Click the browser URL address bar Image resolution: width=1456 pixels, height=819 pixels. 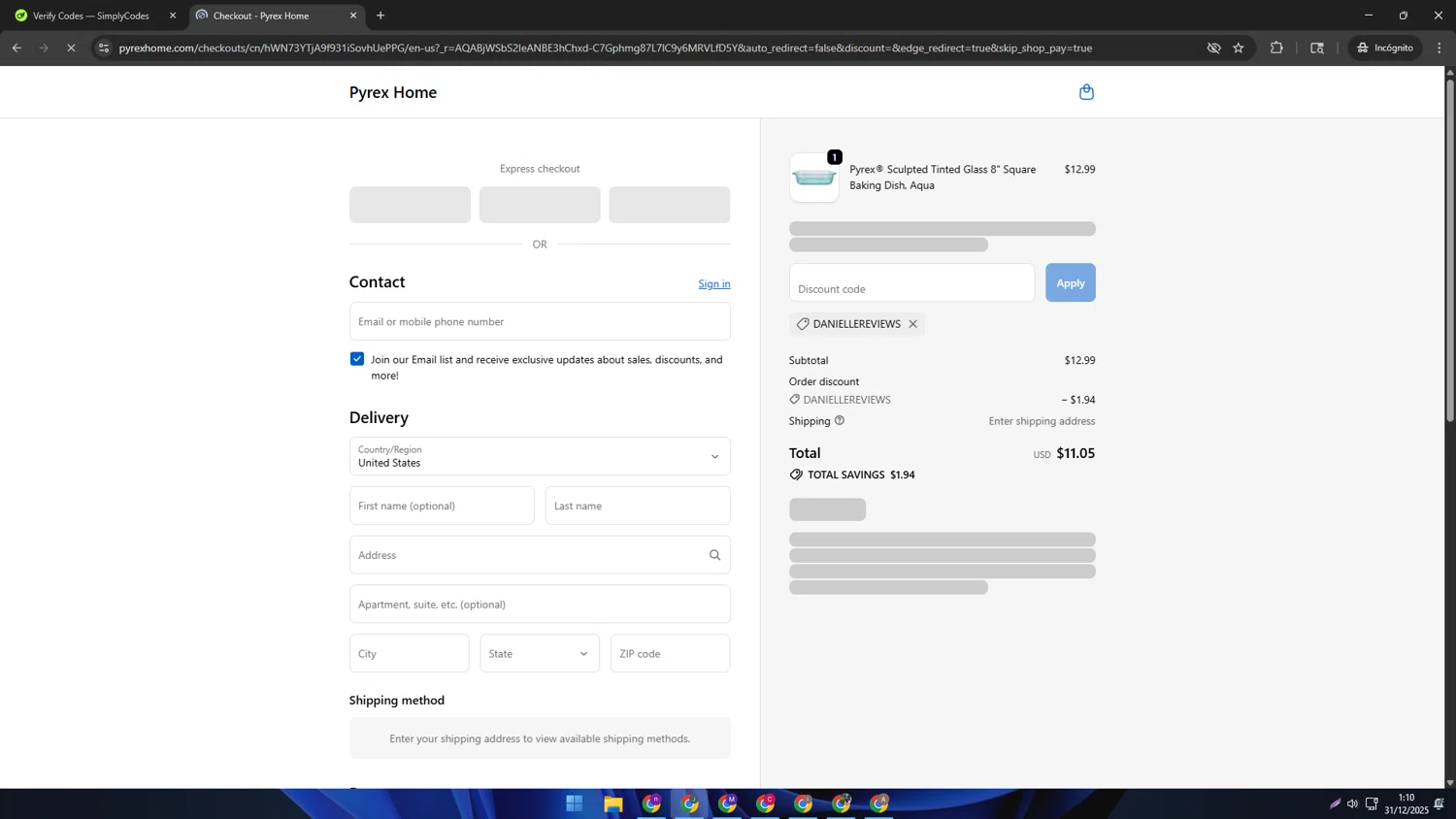(605, 48)
